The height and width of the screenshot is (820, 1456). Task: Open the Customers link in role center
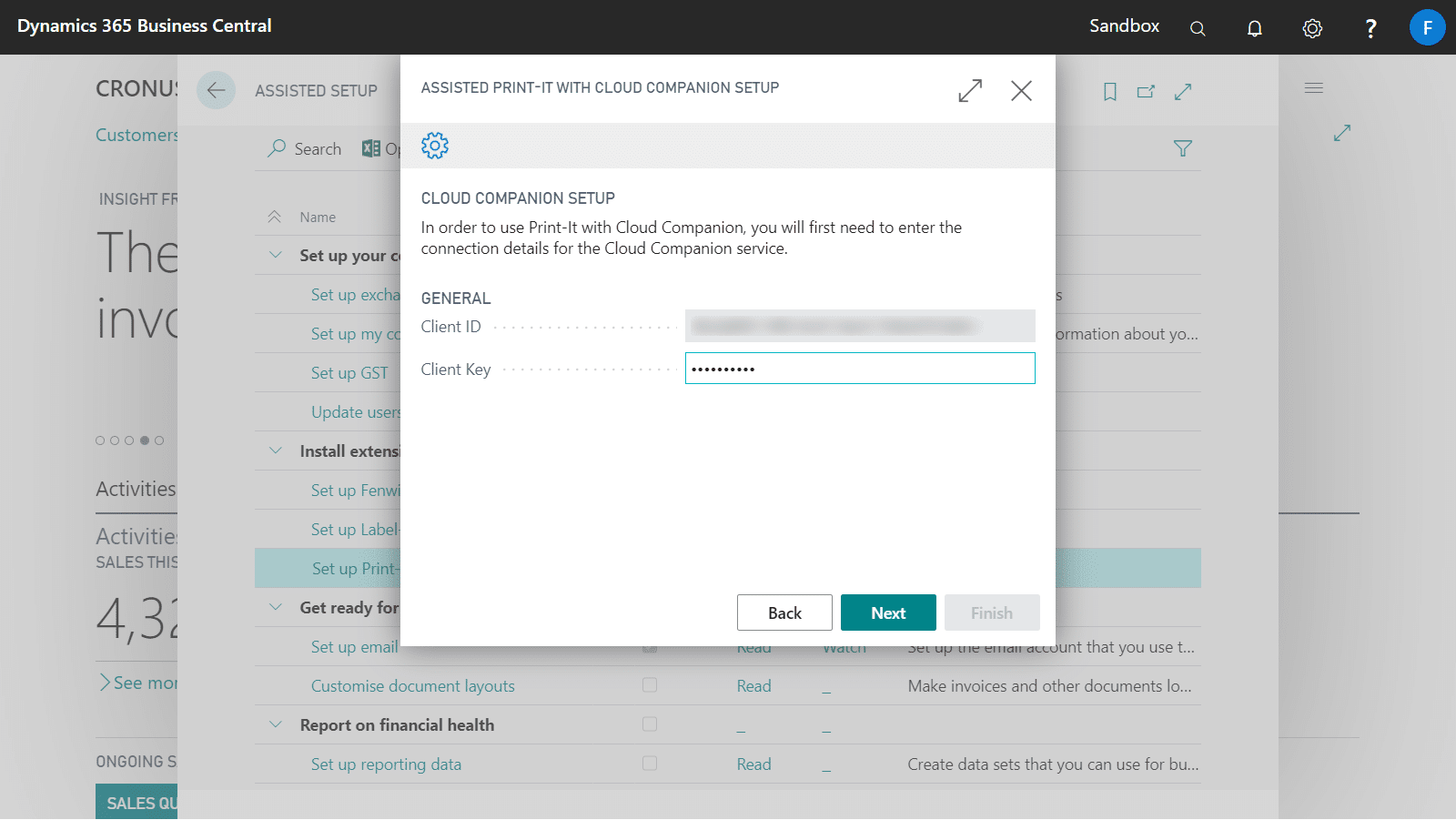tap(136, 135)
